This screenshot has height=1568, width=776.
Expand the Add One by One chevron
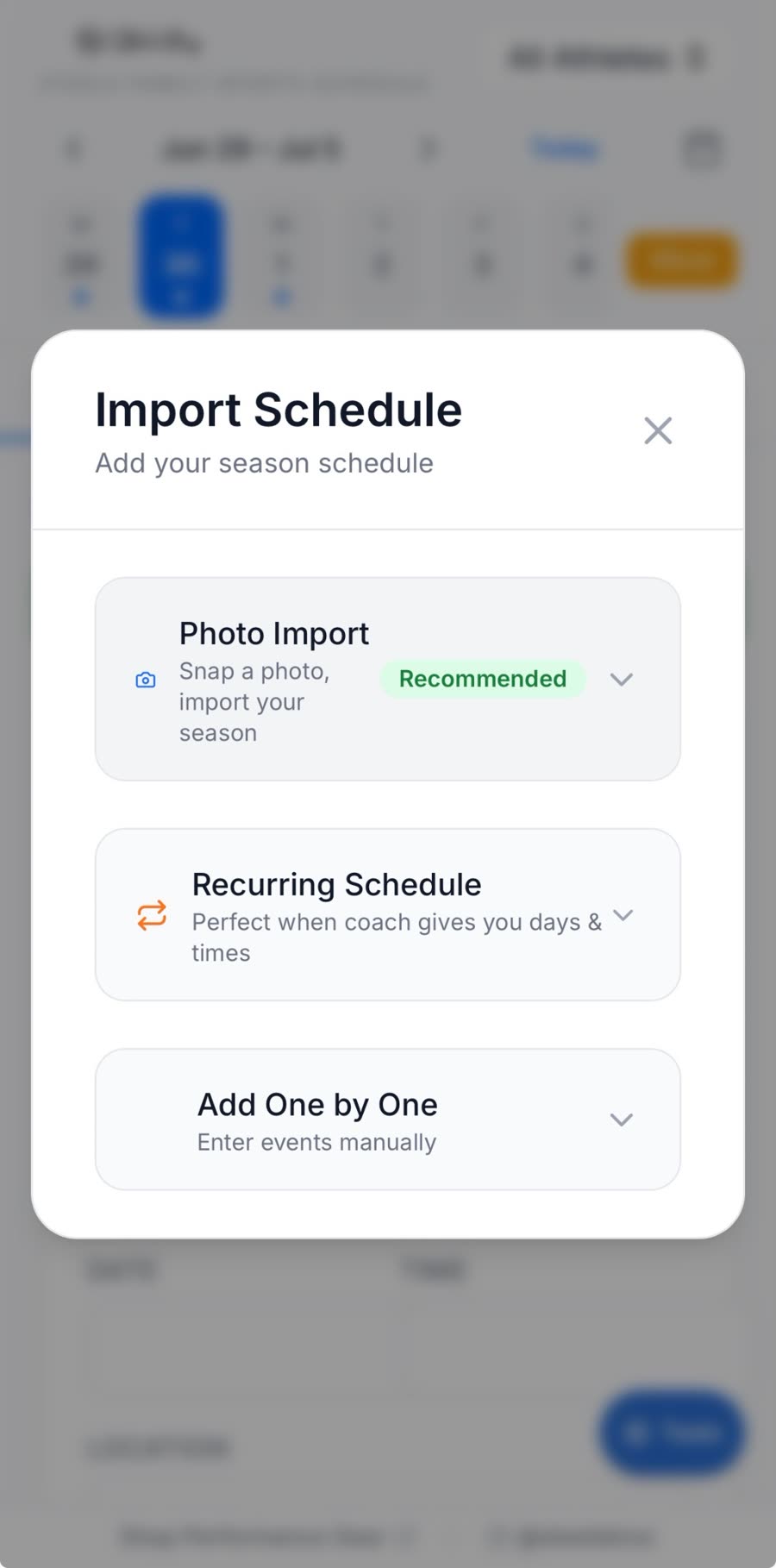[622, 1120]
